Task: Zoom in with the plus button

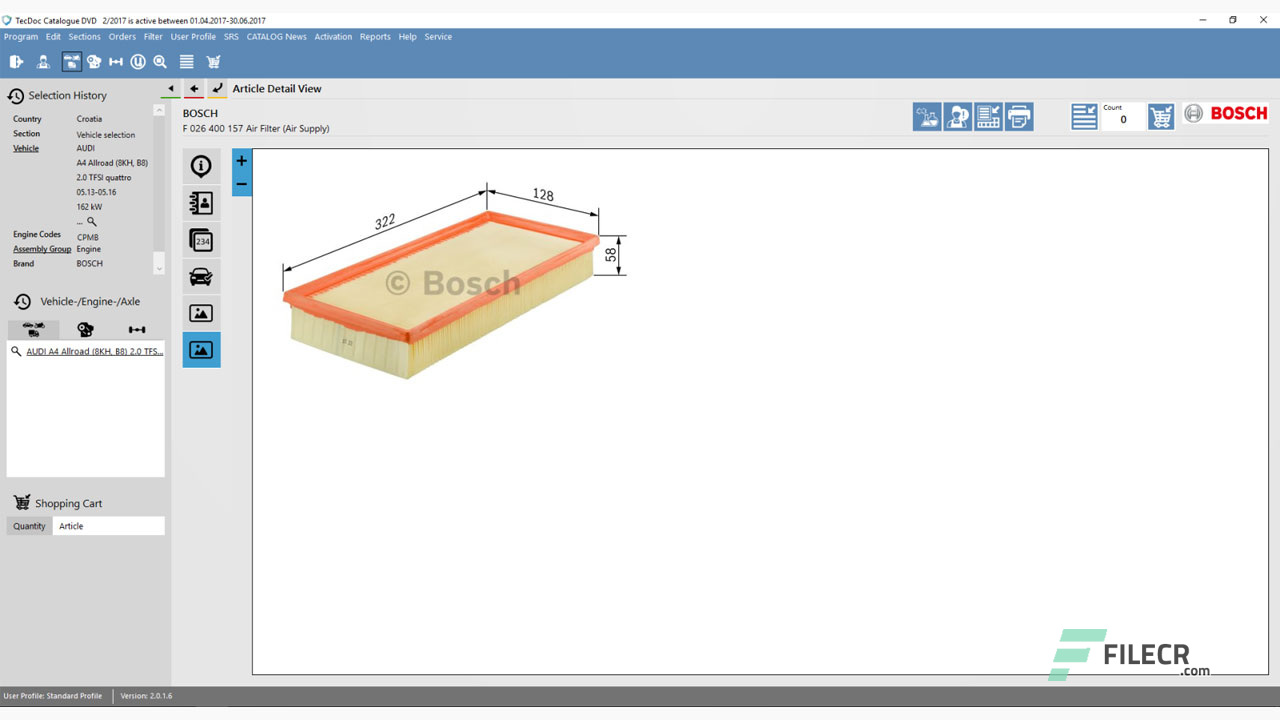Action: tap(241, 161)
